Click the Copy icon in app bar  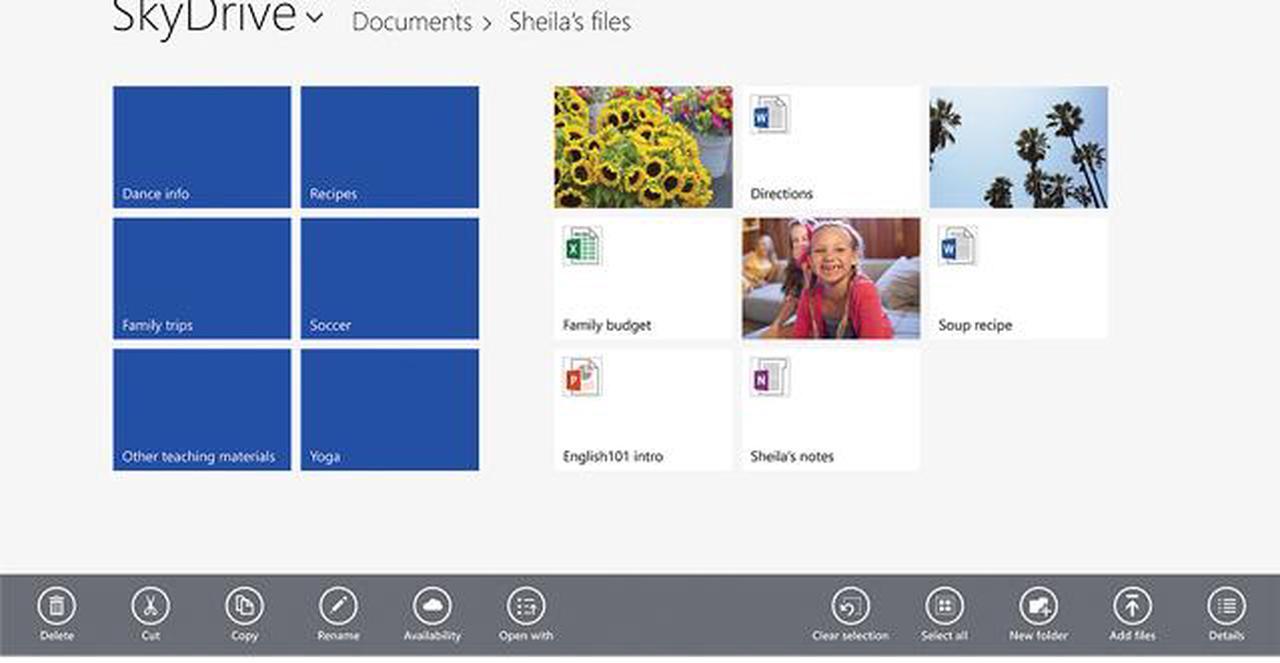pos(244,606)
